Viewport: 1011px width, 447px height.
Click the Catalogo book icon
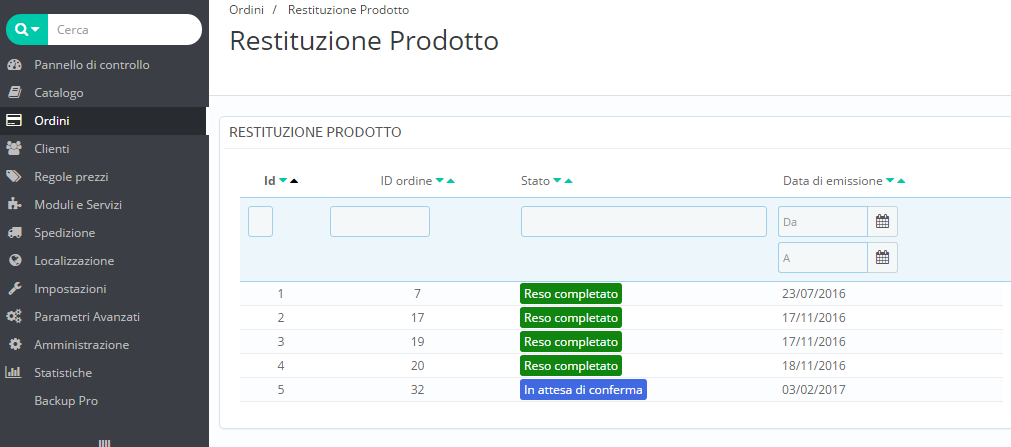[x=14, y=93]
